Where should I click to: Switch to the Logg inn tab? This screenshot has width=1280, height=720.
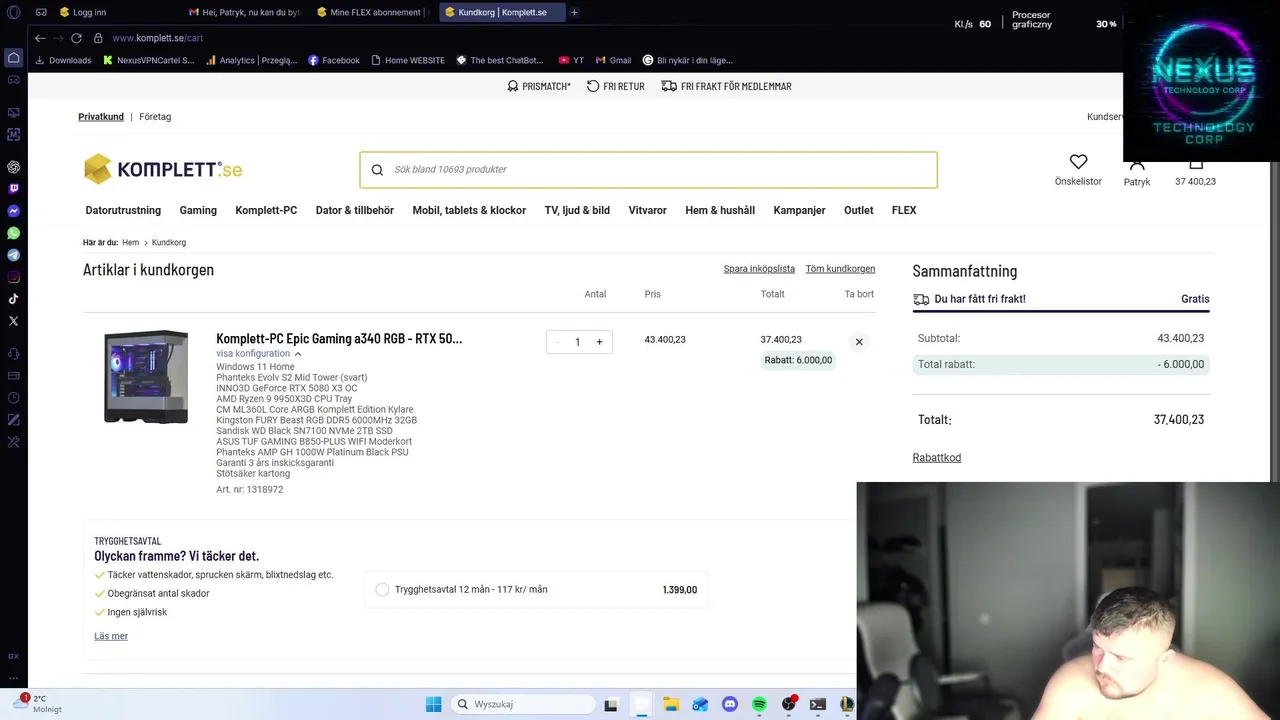pos(112,12)
